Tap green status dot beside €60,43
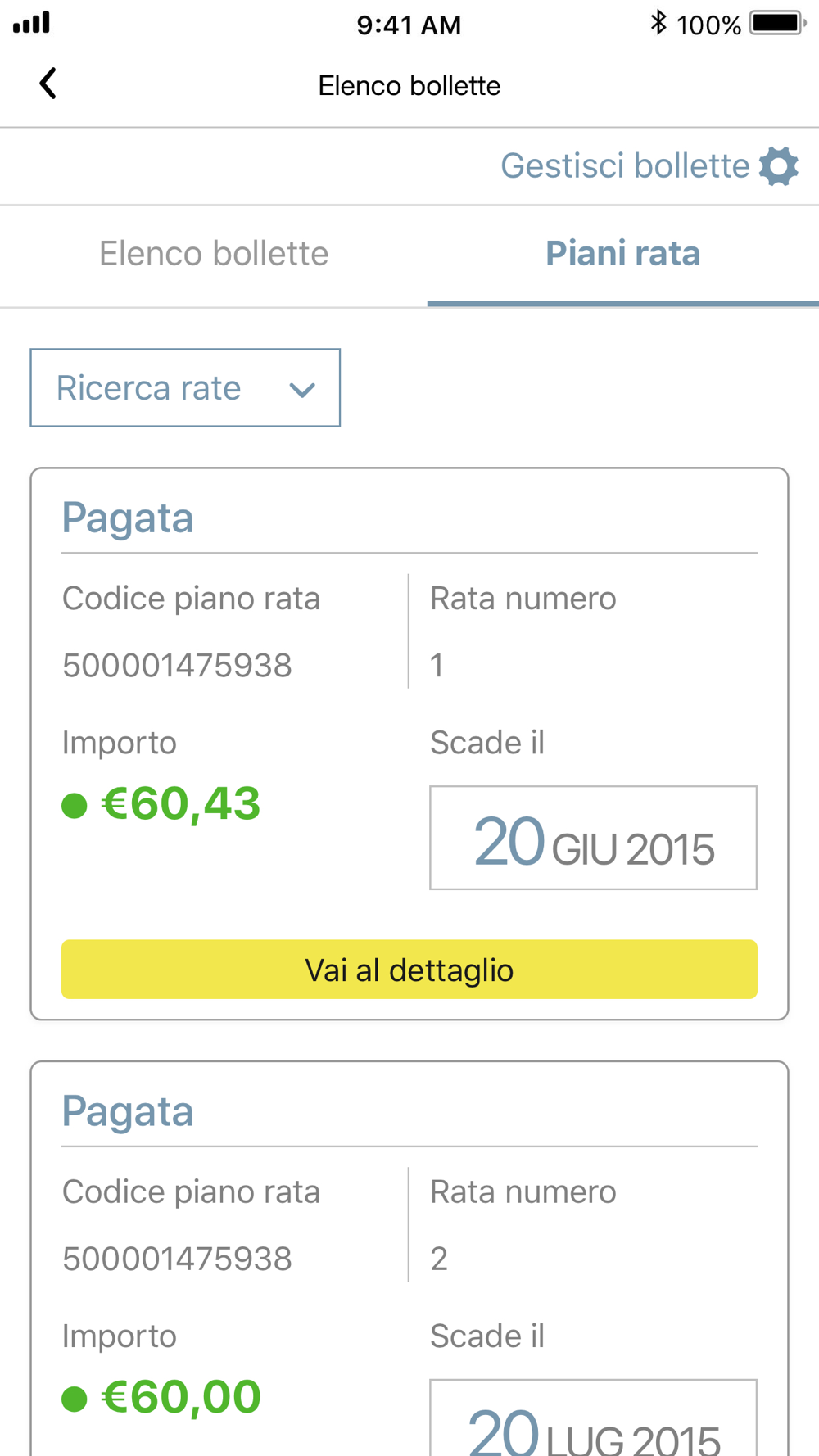819x1456 pixels. pyautogui.click(x=75, y=806)
